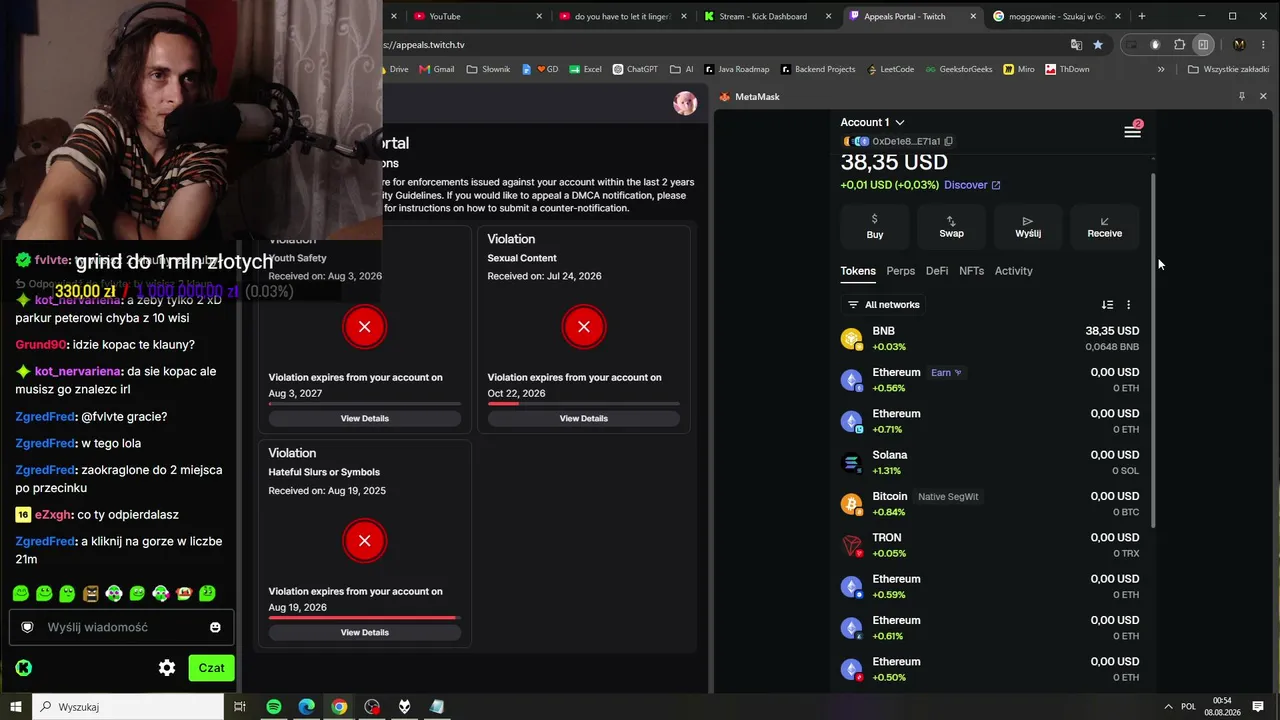Send message with the Czat button
This screenshot has height=720, width=1280.
click(x=211, y=668)
